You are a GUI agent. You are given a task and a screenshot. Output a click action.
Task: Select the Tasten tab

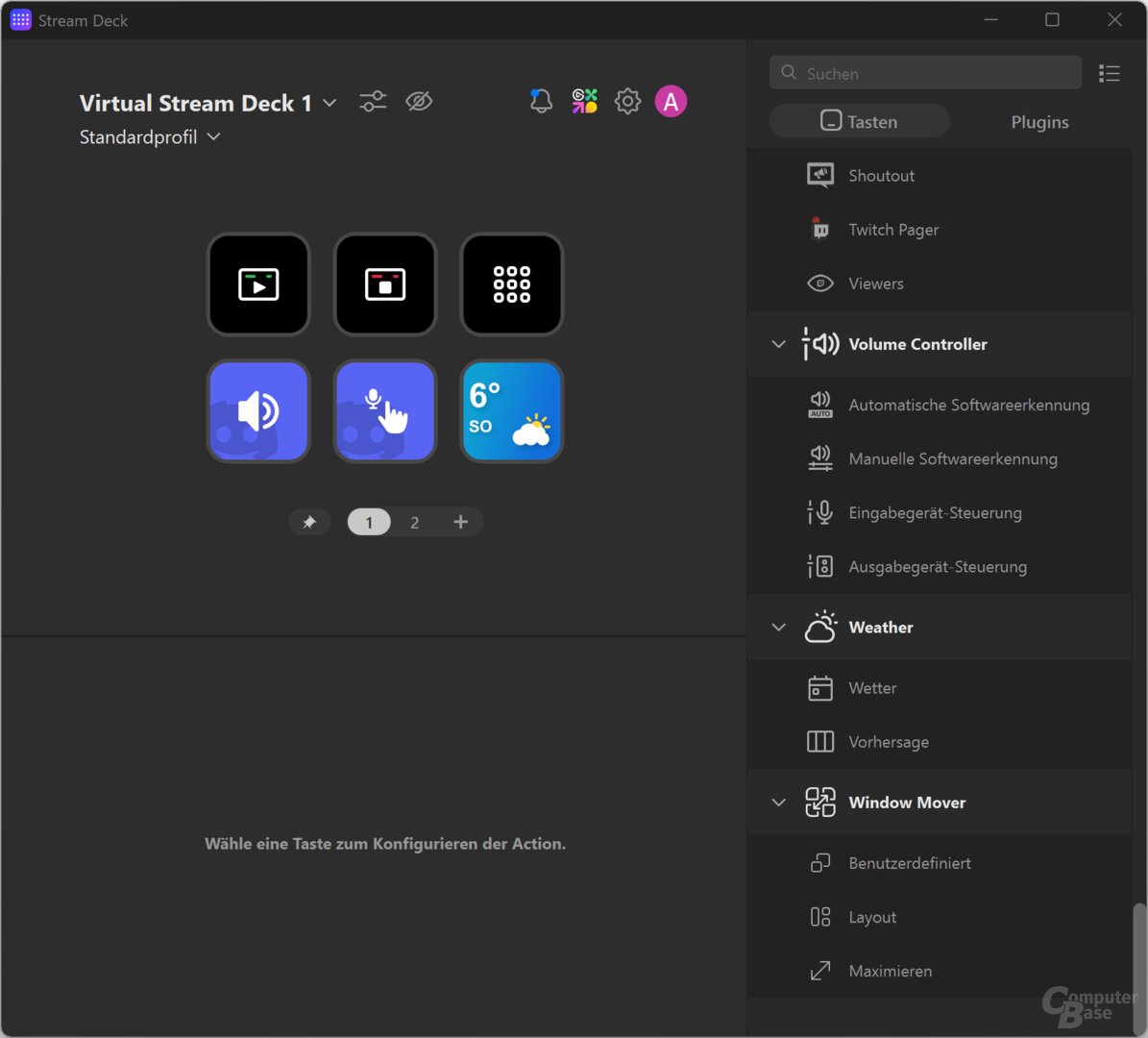pyautogui.click(x=859, y=121)
